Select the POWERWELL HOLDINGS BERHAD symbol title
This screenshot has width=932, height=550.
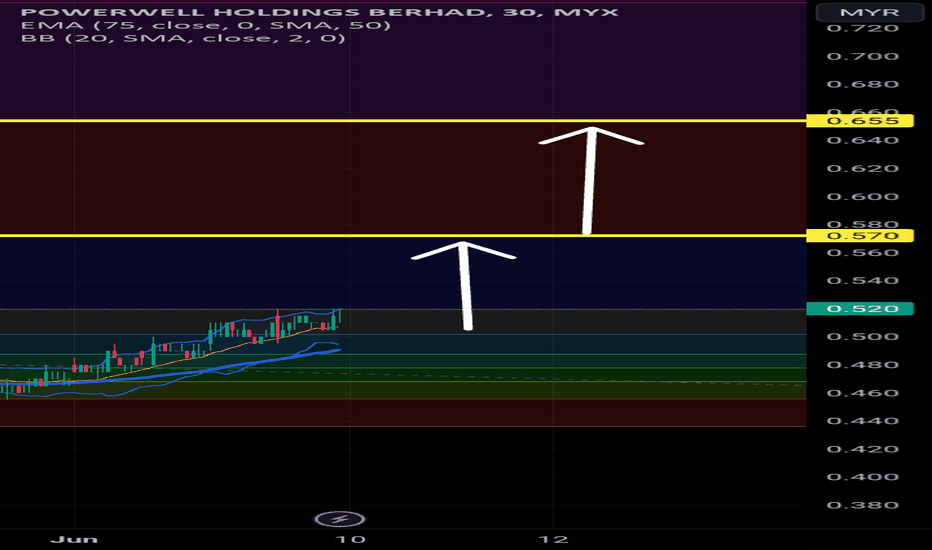(x=320, y=12)
